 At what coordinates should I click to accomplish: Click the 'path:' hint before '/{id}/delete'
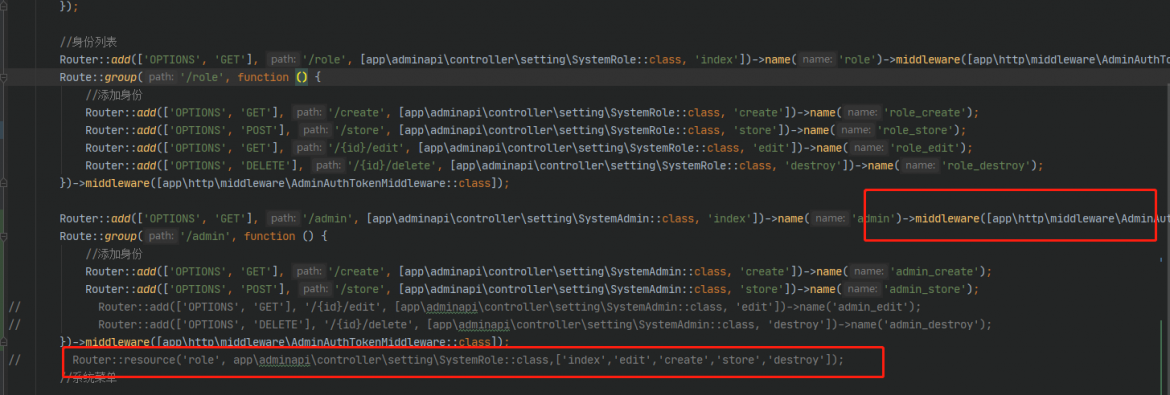click(x=327, y=165)
